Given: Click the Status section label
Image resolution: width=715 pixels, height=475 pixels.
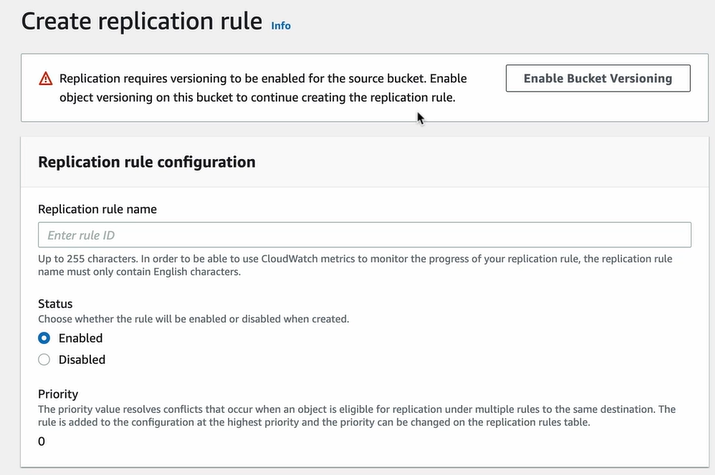Looking at the screenshot, I should (x=55, y=304).
